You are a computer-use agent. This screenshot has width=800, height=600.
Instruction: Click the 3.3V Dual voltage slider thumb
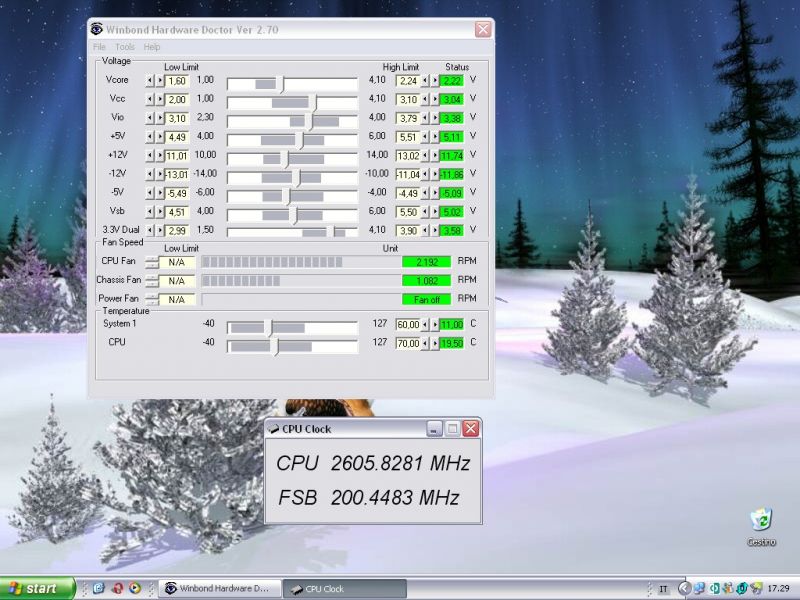tap(332, 232)
